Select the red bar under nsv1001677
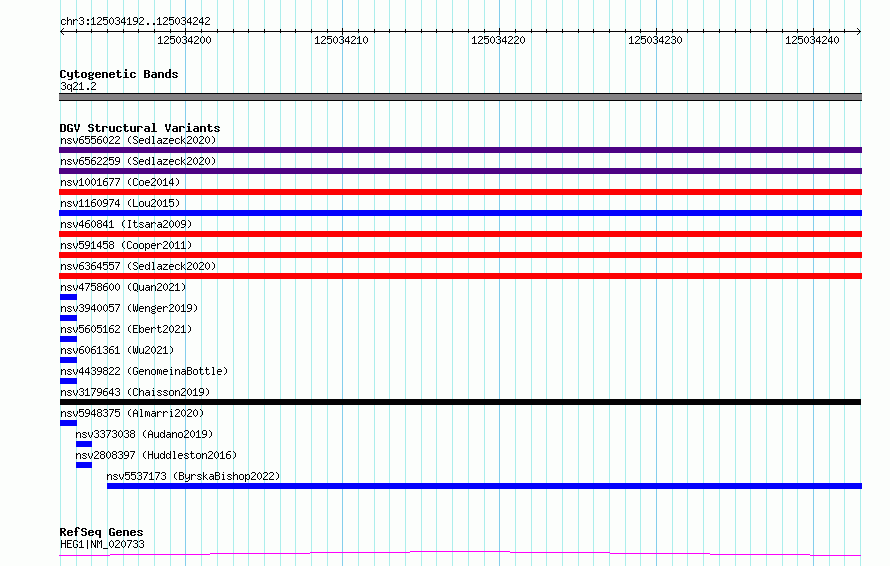This screenshot has width=890, height=566. pyautogui.click(x=460, y=192)
